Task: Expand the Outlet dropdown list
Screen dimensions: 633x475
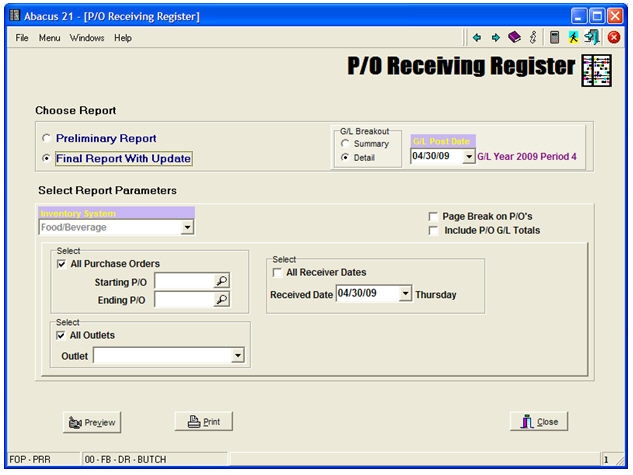Action: pos(237,354)
